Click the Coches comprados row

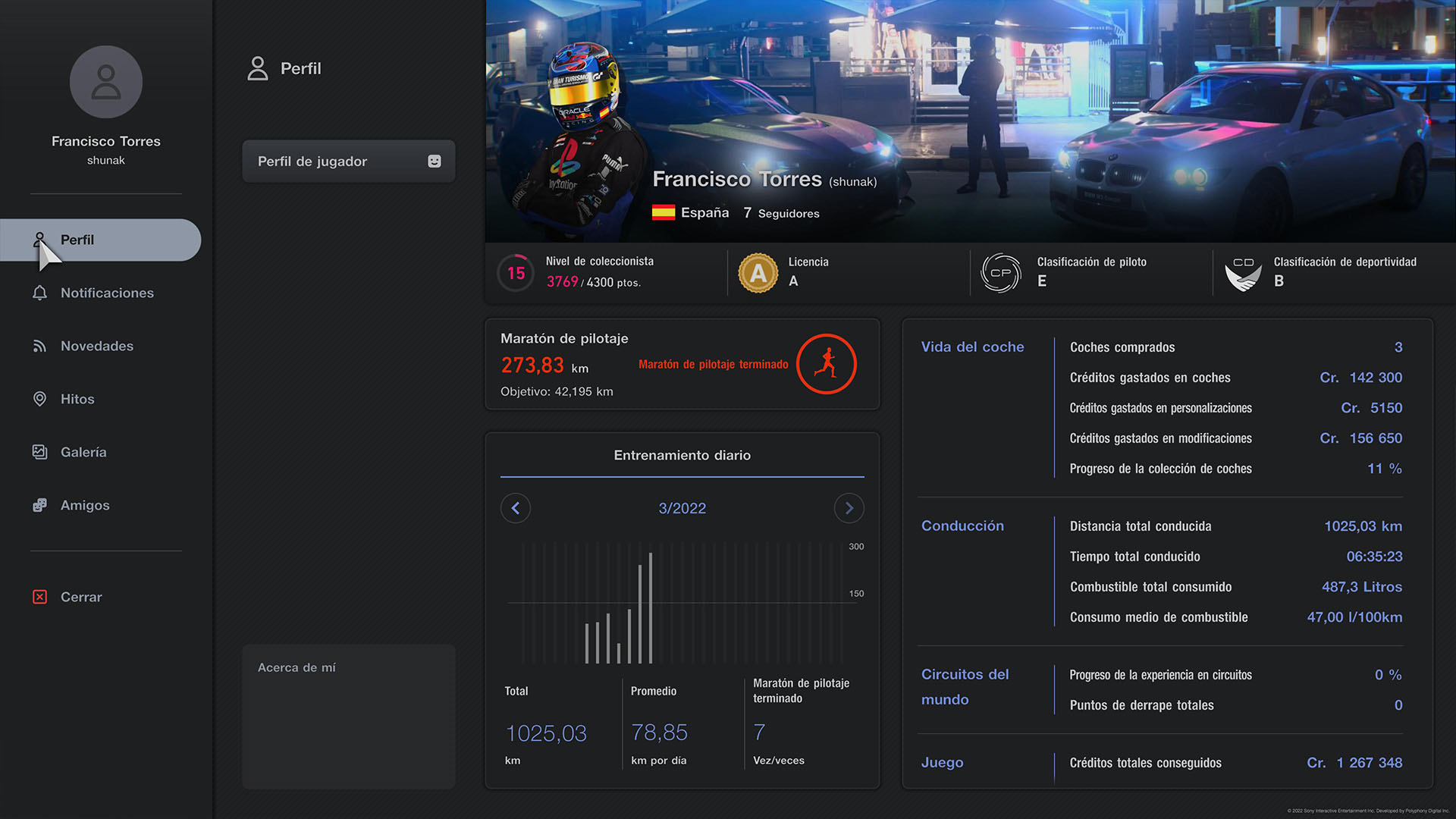click(1236, 347)
